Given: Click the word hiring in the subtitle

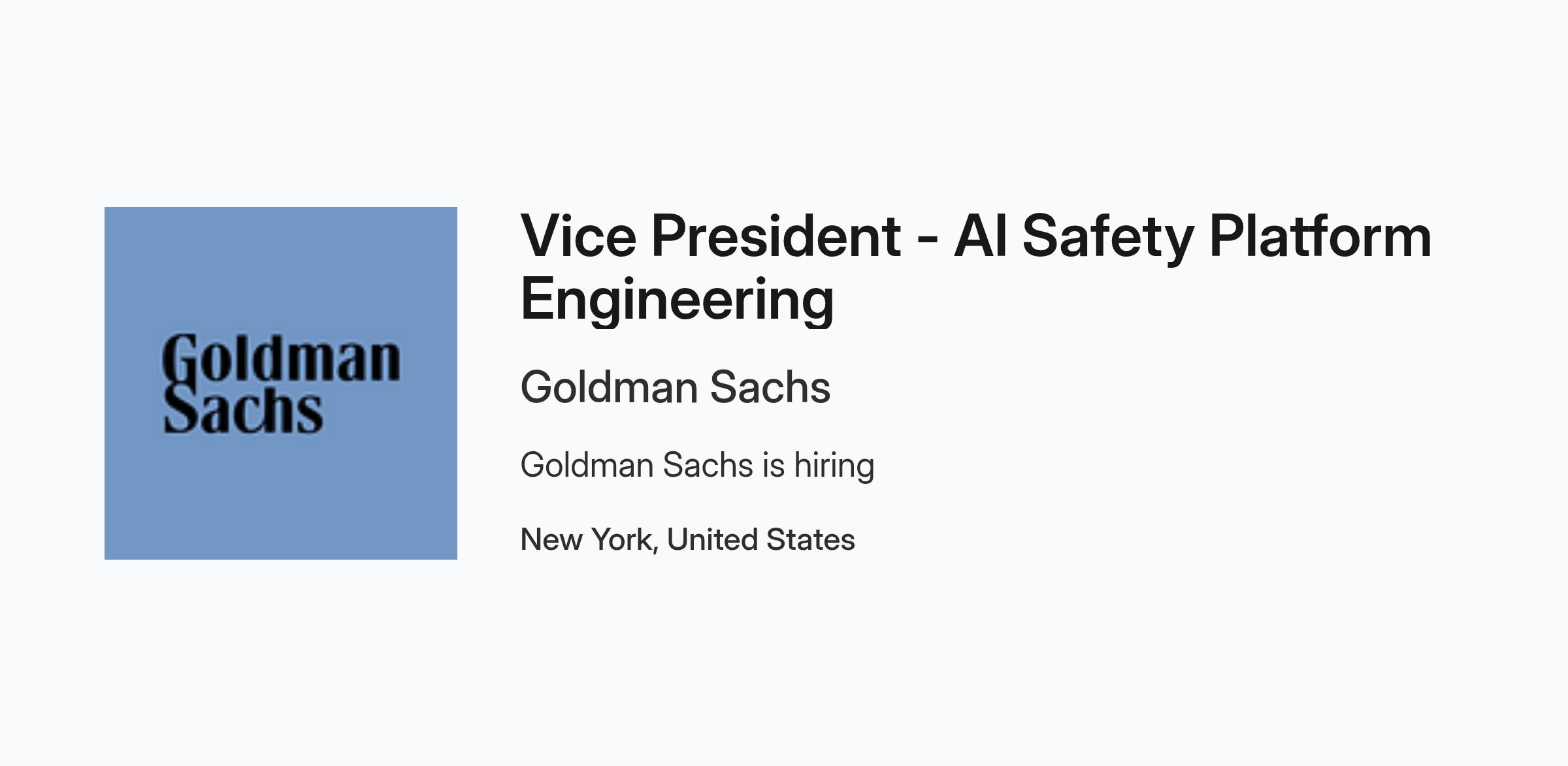Looking at the screenshot, I should tap(834, 466).
